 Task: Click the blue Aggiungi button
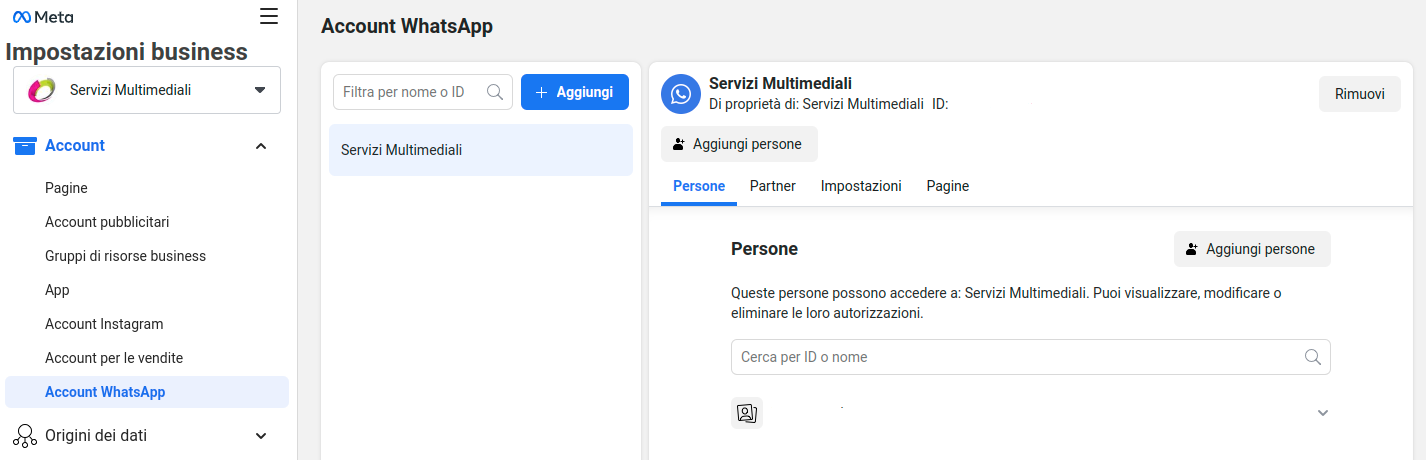point(575,92)
